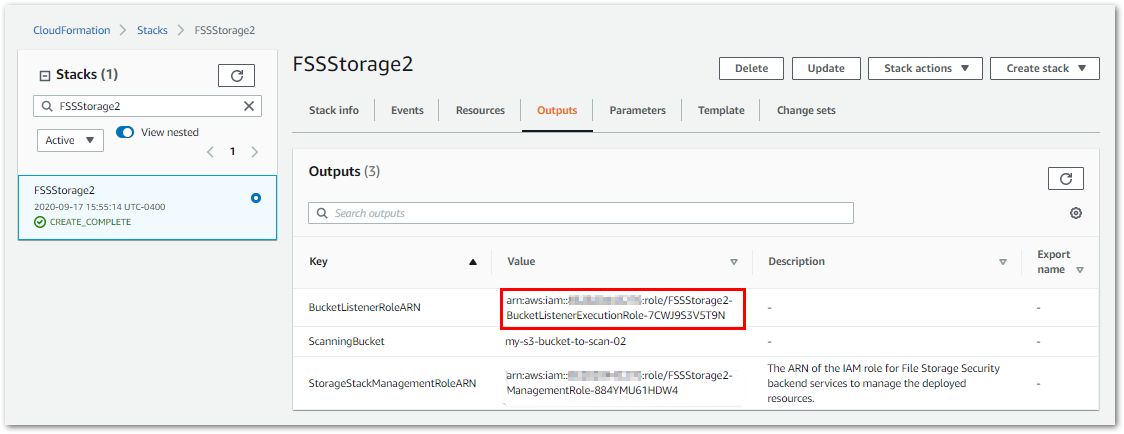Switch to the Resources tab
Image resolution: width=1124 pixels, height=434 pixels.
(480, 110)
